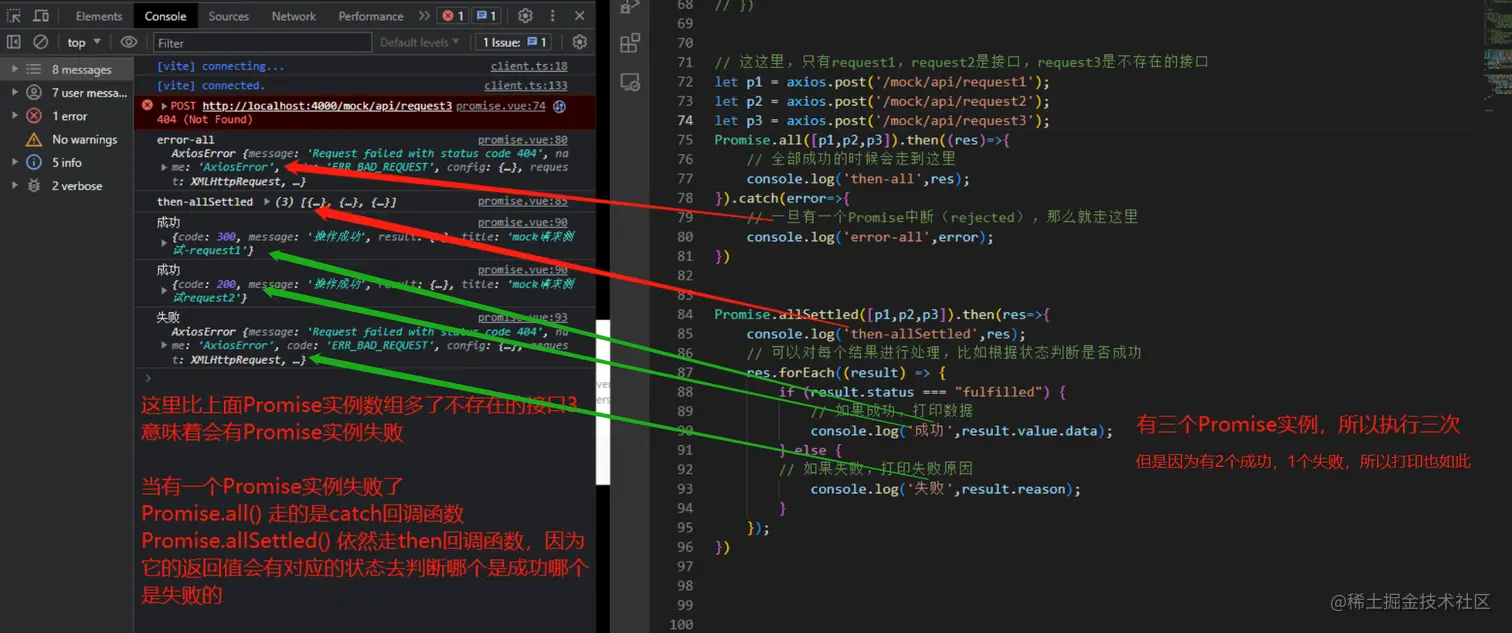
Task: Expand the AxiosError object under error-all
Action: (164, 168)
